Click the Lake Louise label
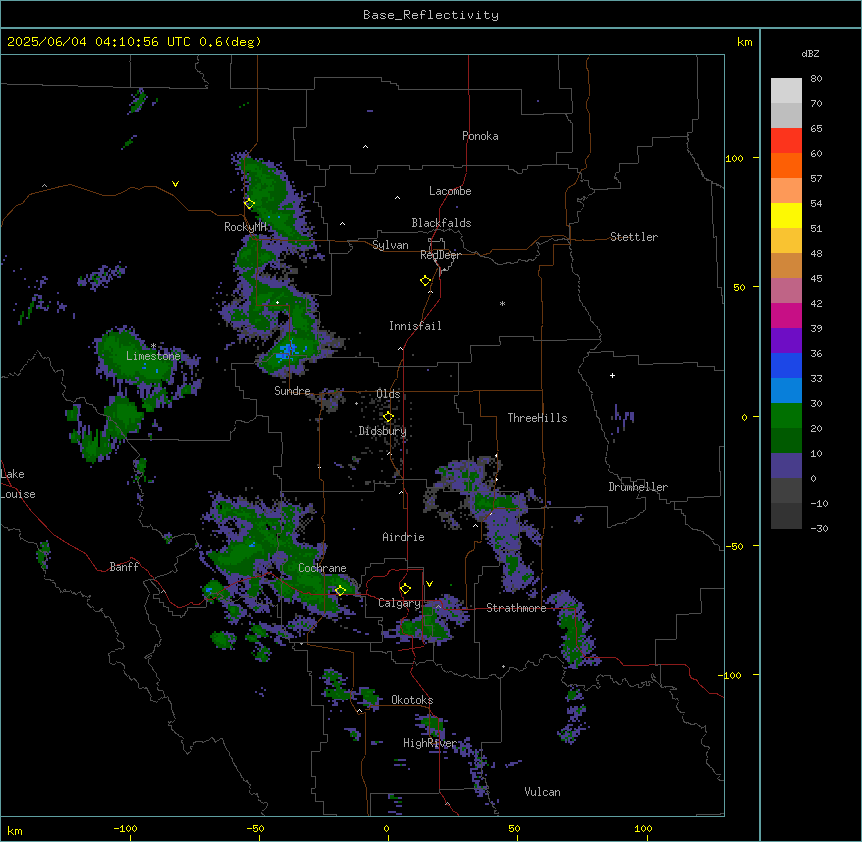This screenshot has height=842, width=862. (x=18, y=484)
